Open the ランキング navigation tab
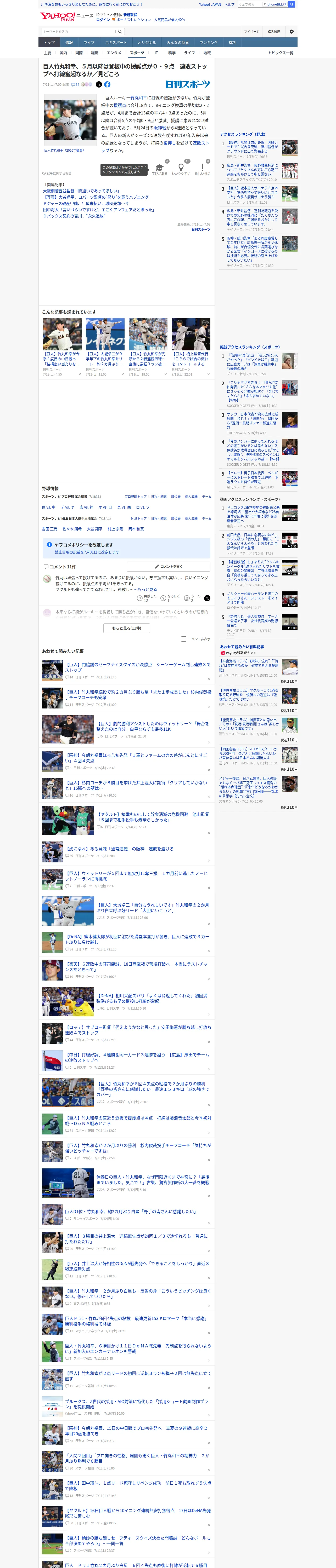The image size is (336, 1568). coord(209,43)
